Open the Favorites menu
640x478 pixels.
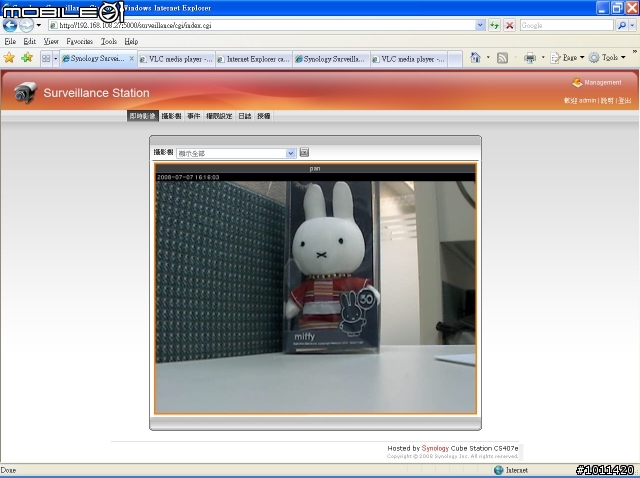coord(80,41)
